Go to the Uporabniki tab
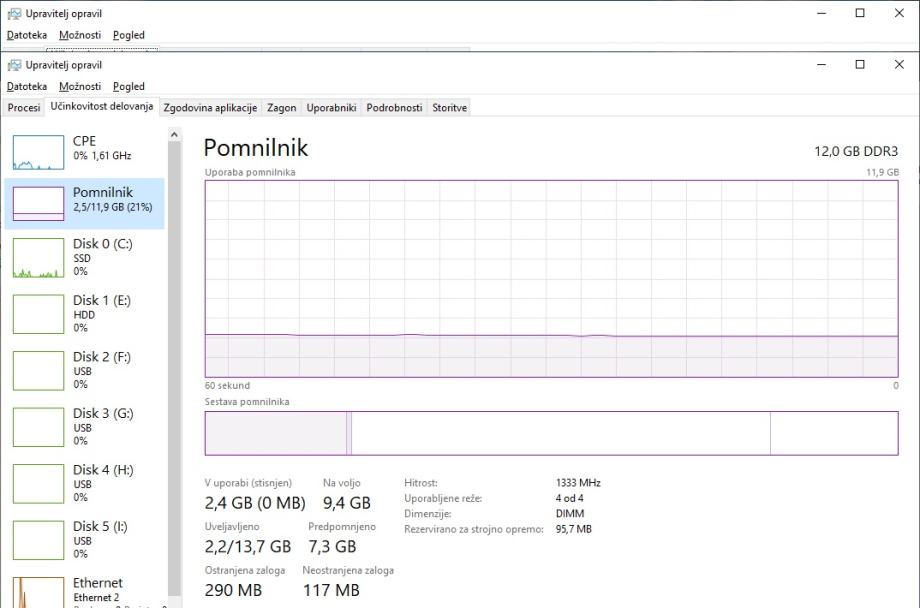The image size is (920, 608). [x=331, y=108]
